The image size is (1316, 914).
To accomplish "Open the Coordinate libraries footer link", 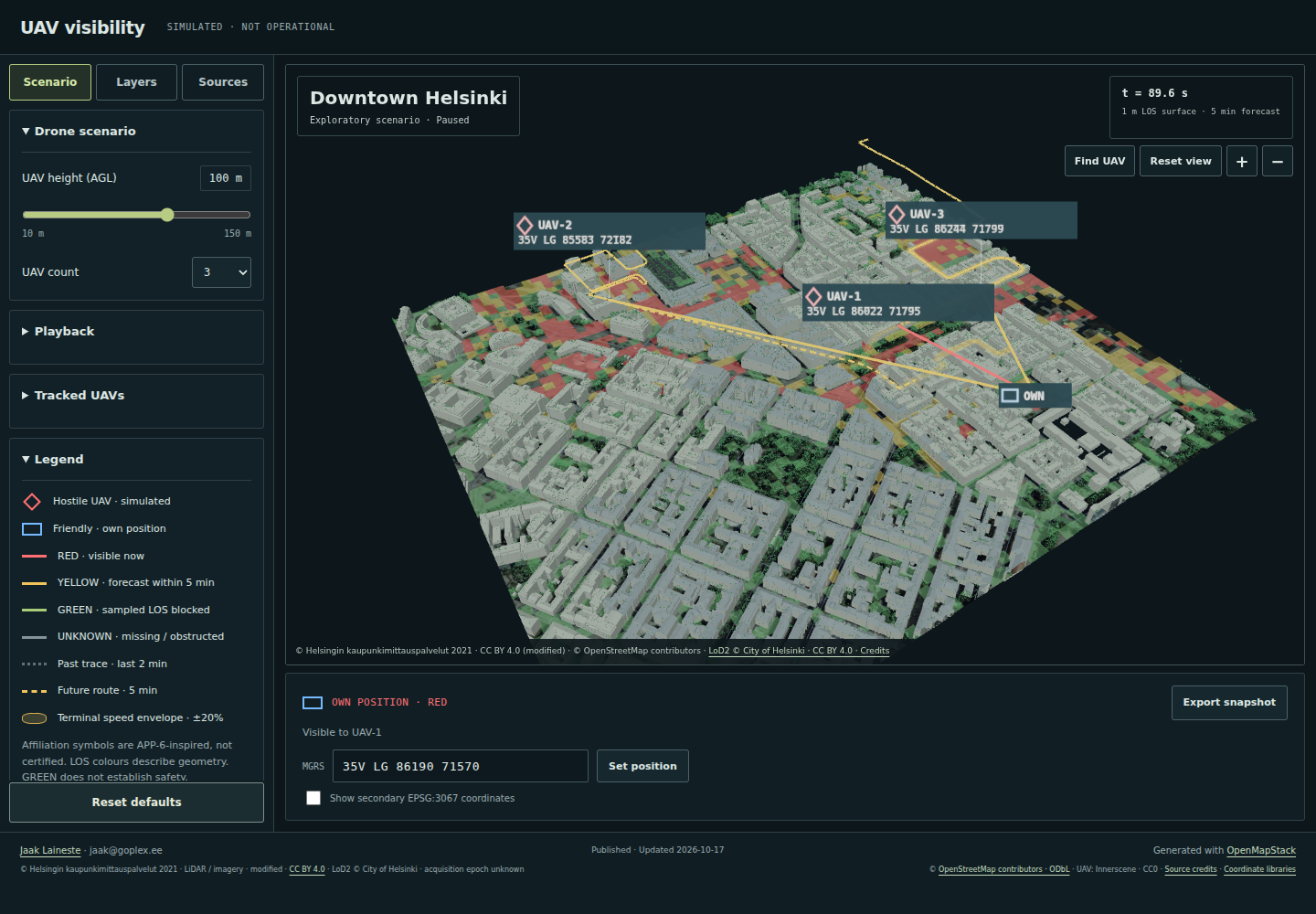I will [x=1259, y=870].
